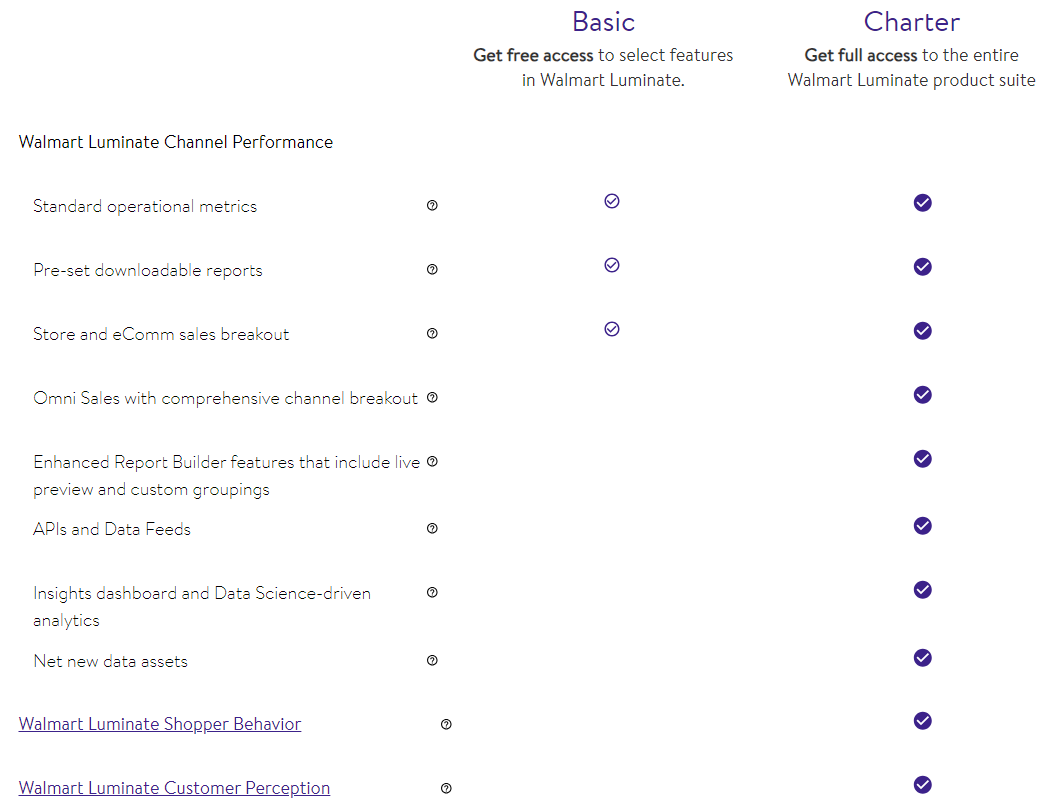Click Charter checkmark for Omni Sales row
This screenshot has width=1055, height=812.
923,395
